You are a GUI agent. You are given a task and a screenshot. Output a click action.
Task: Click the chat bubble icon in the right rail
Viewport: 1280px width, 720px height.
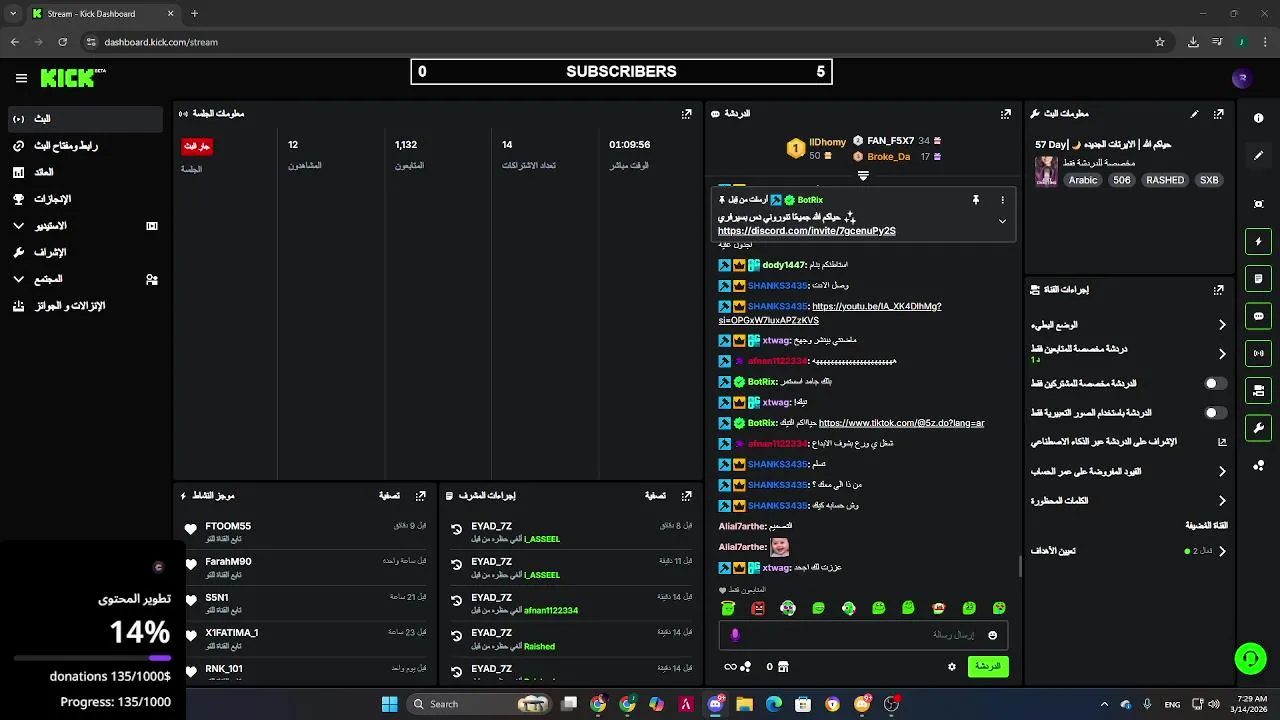1258,316
